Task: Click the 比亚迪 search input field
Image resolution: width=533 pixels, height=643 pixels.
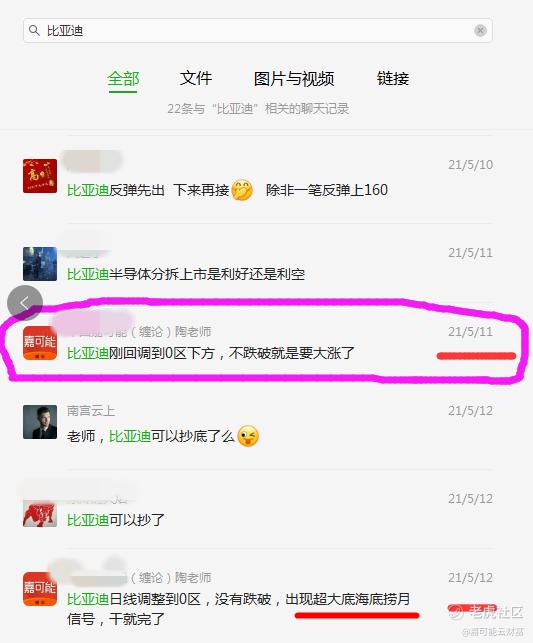Action: point(257,30)
